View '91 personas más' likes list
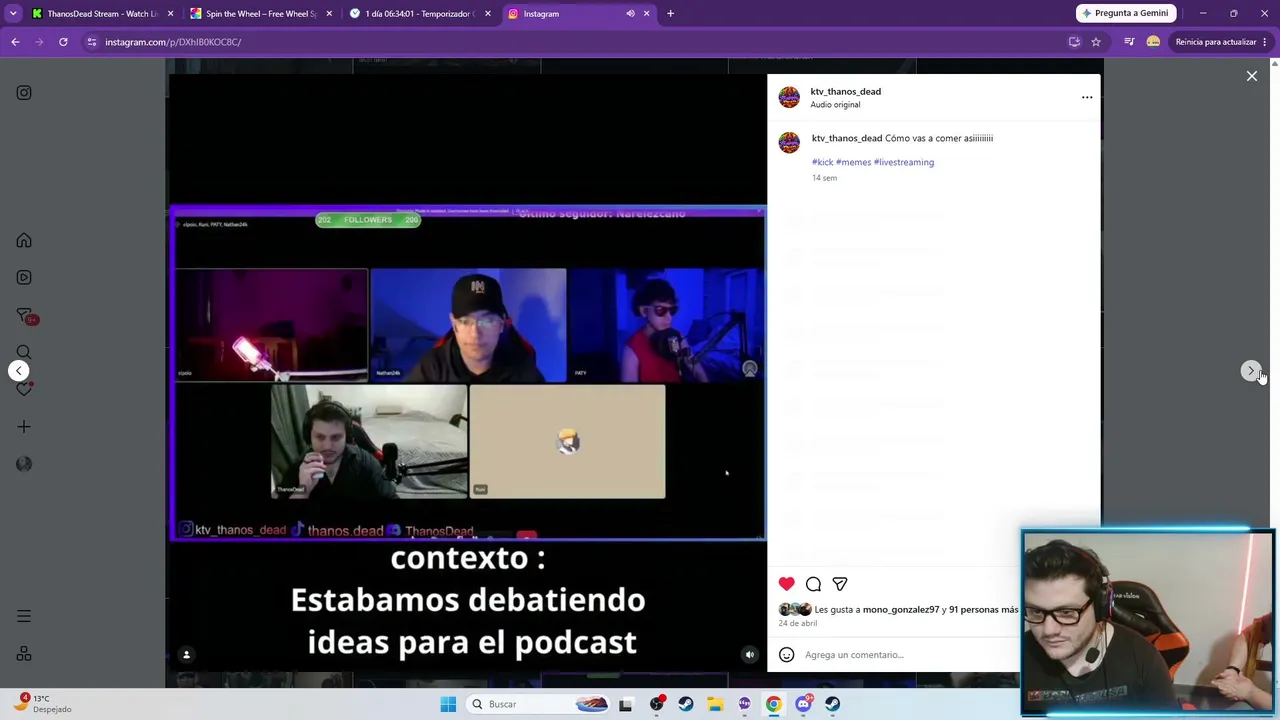 tap(983, 610)
